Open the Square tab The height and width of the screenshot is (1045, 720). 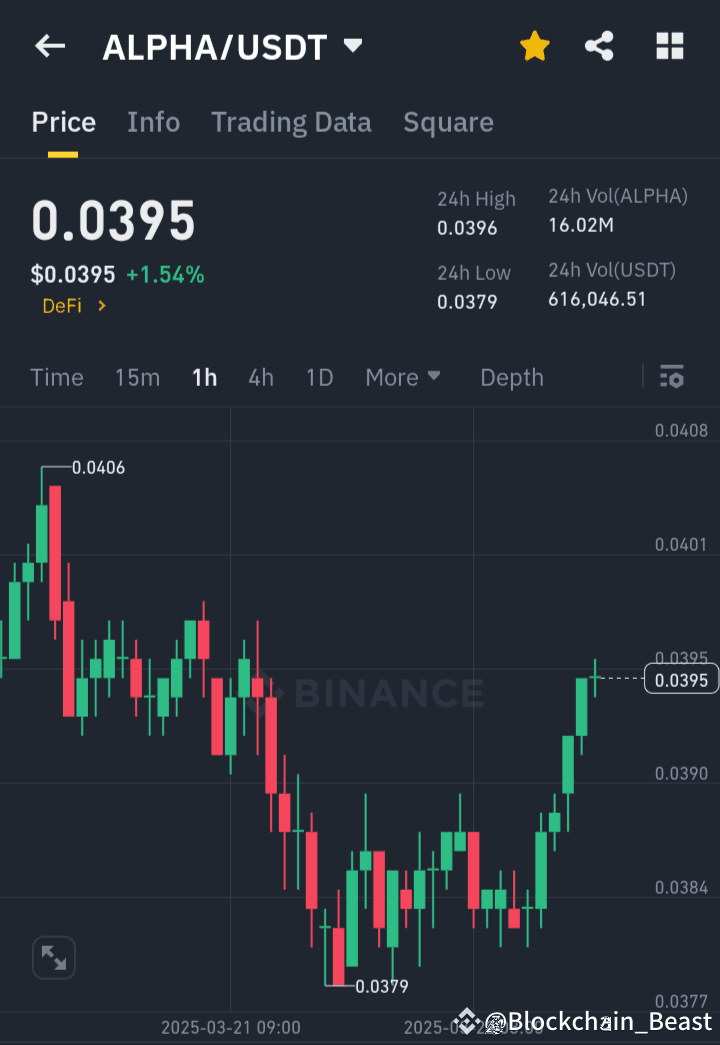pos(448,122)
